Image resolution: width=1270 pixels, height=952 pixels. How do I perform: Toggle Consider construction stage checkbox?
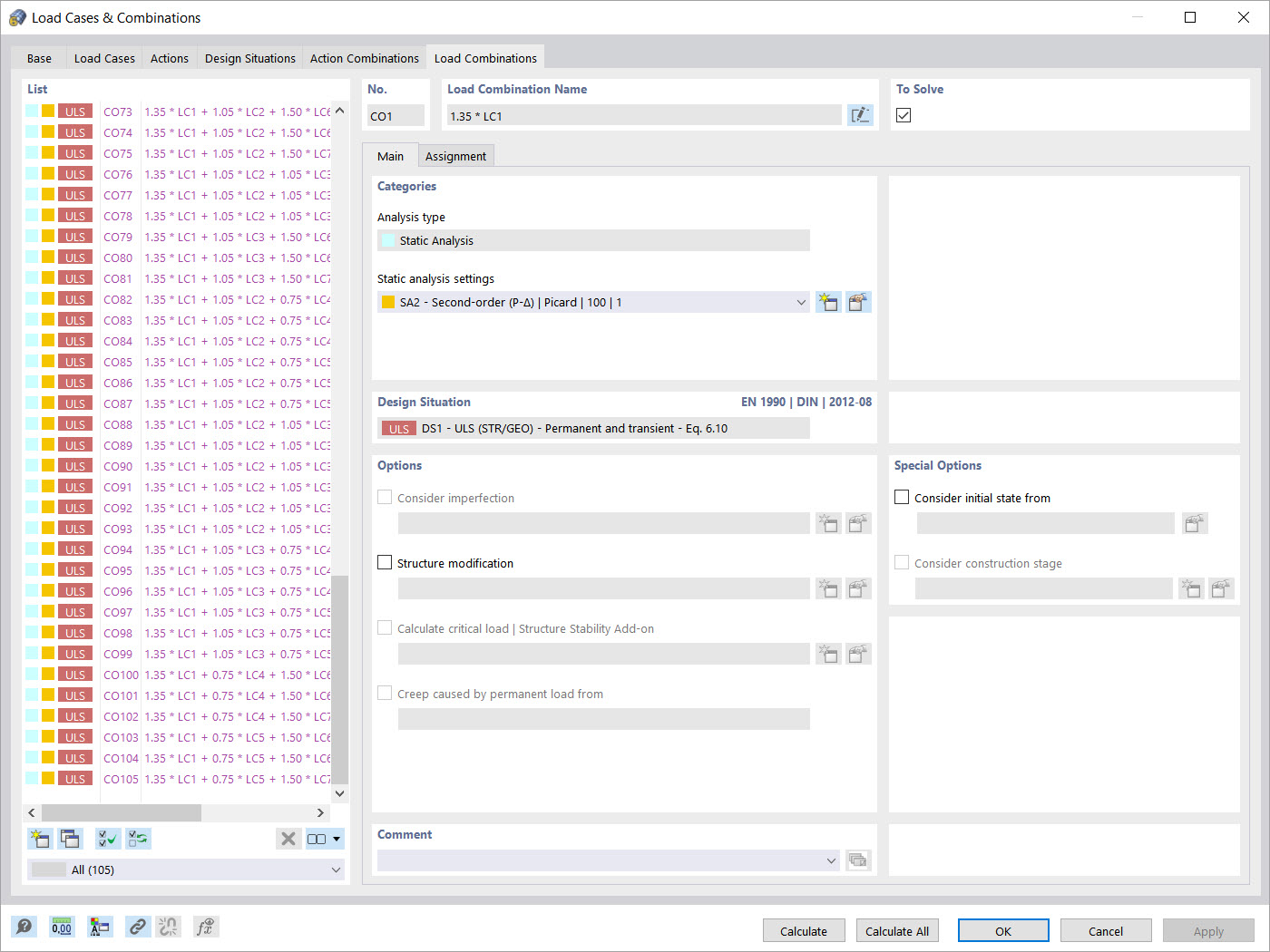902,562
